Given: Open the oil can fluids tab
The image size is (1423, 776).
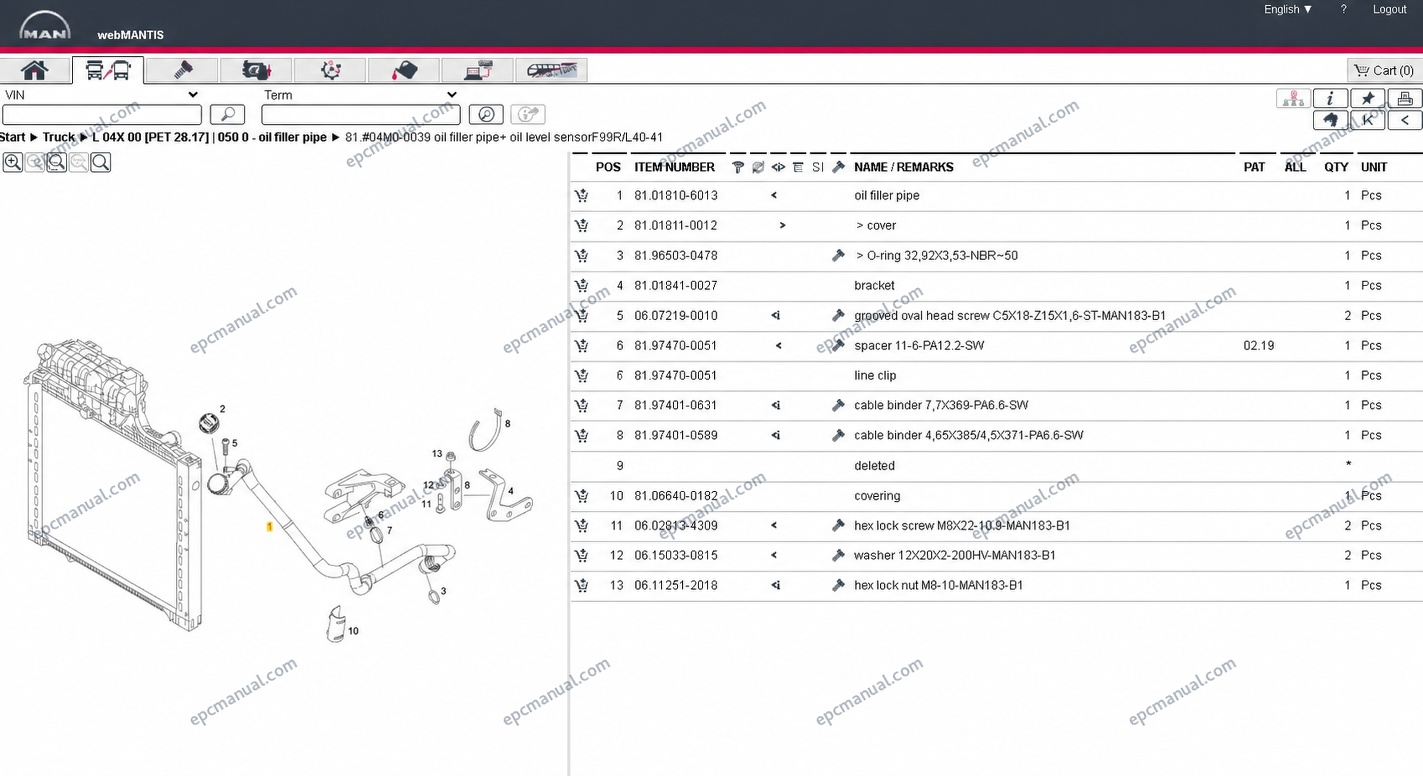Looking at the screenshot, I should tap(404, 70).
